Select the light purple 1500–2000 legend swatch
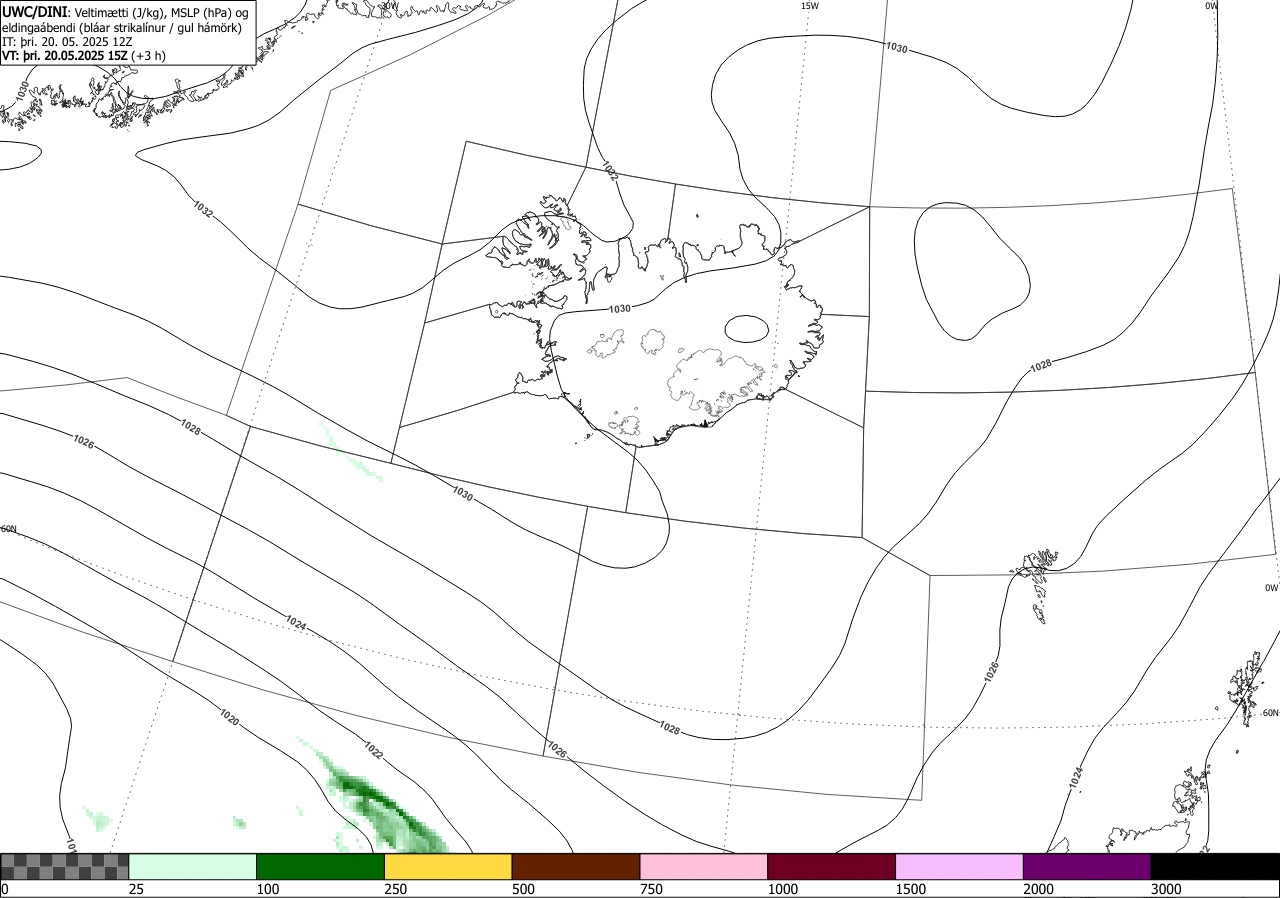The image size is (1280, 898). pos(960,866)
